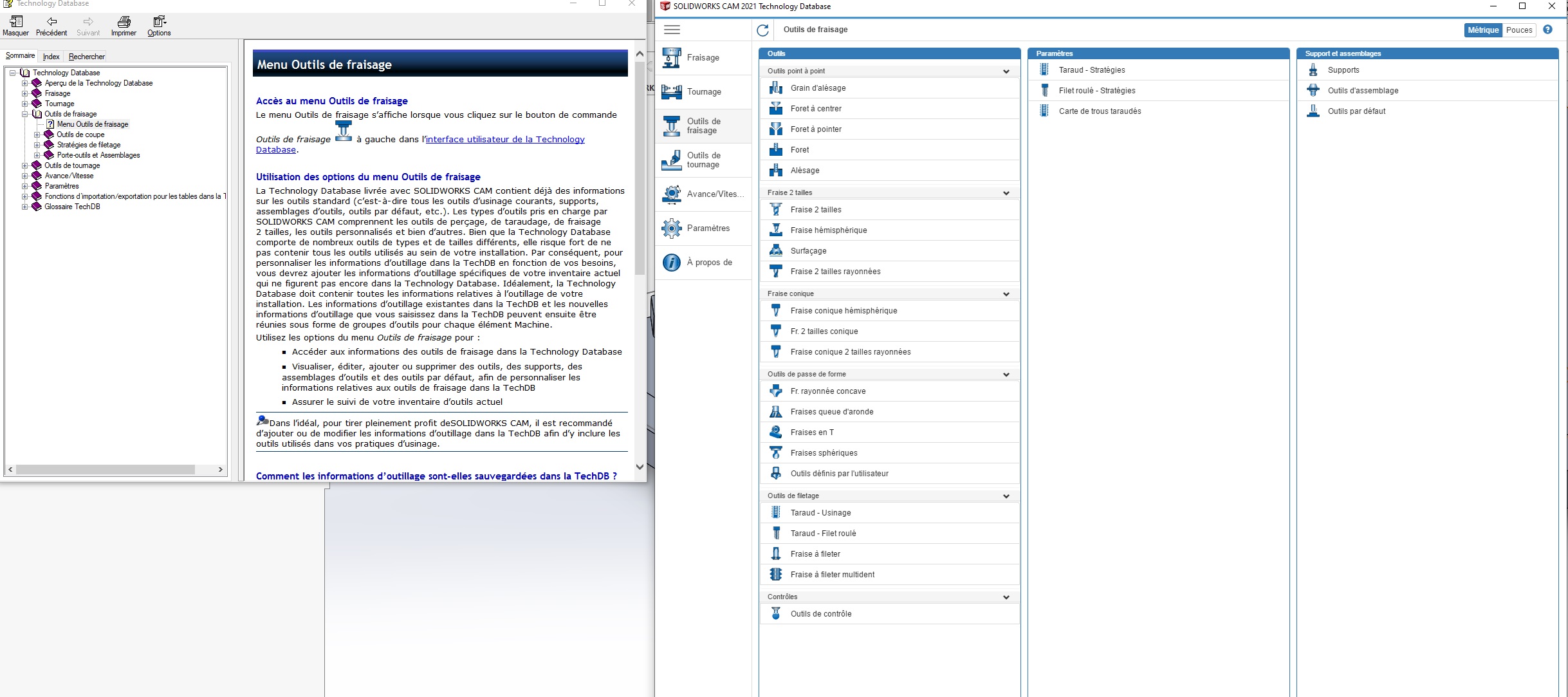This screenshot has height=697, width=1568.
Task: Collapse the Fraise 2 tailles section
Action: tap(1006, 193)
